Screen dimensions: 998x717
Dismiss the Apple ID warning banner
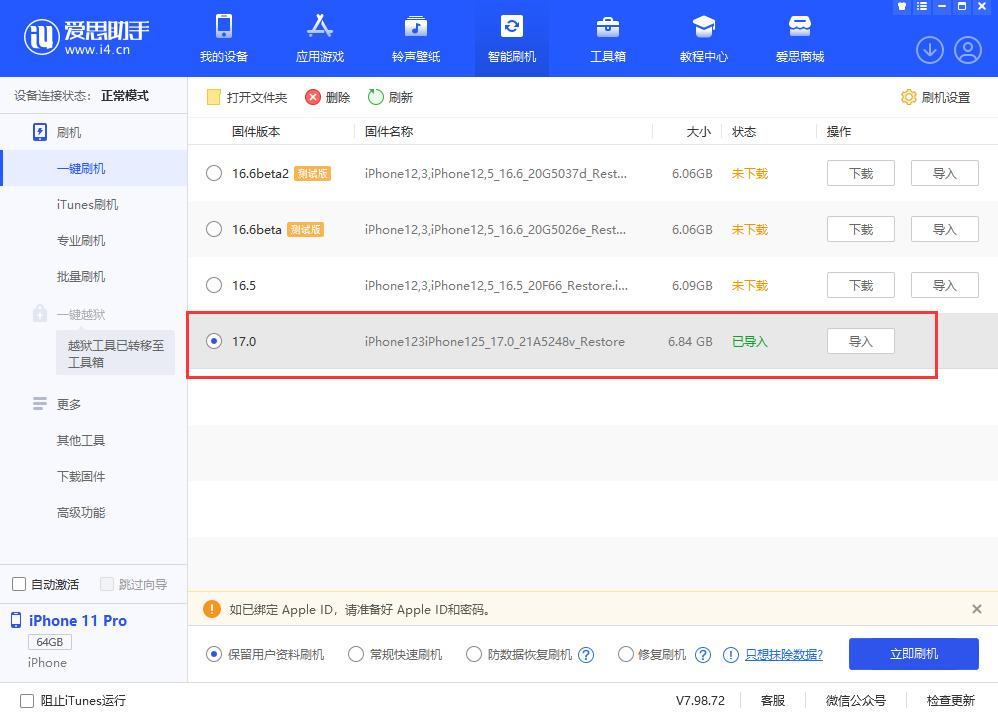pos(977,609)
